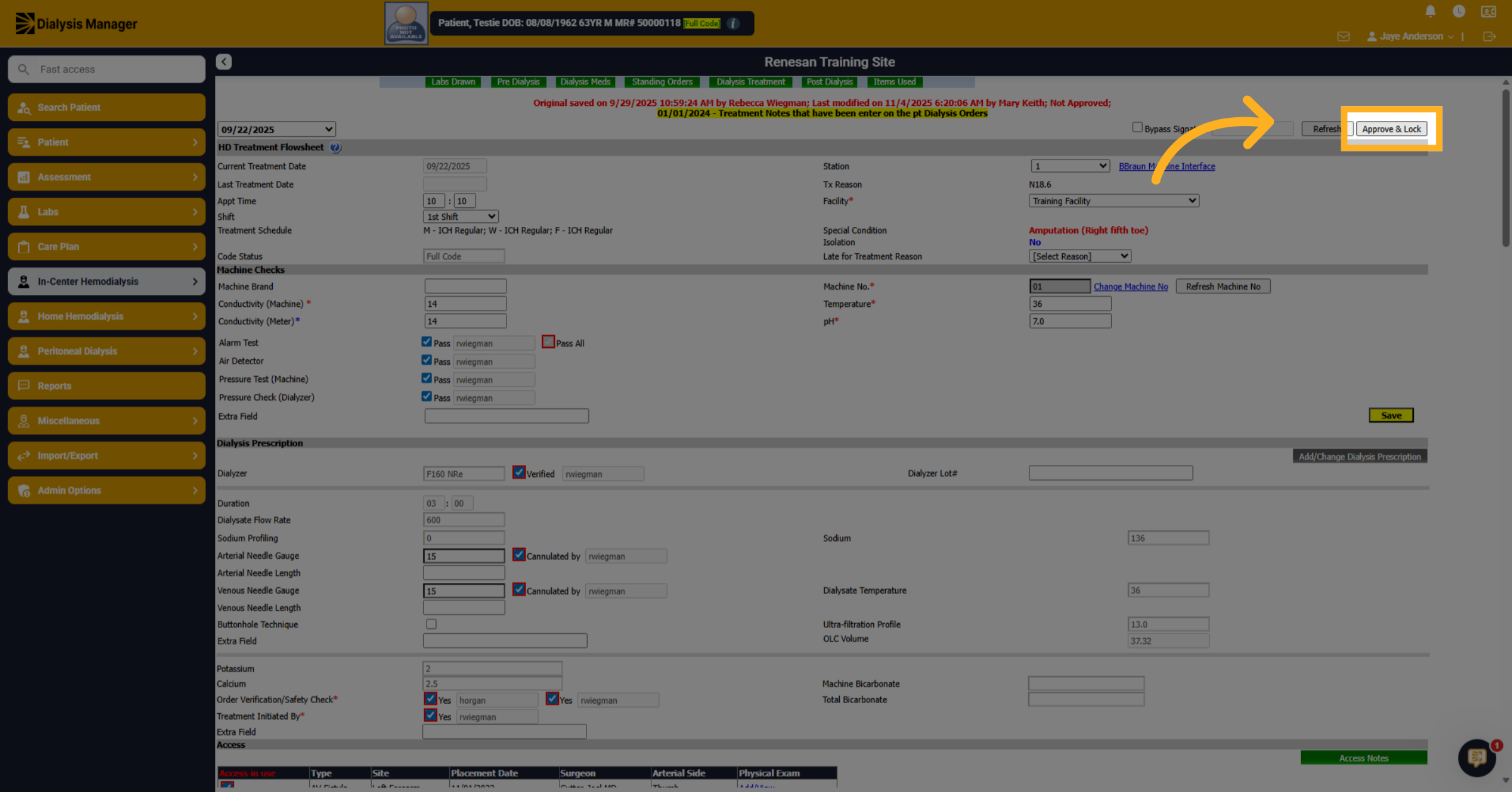Open the contact card icon in header
1512x792 pixels.
pos(1489,11)
